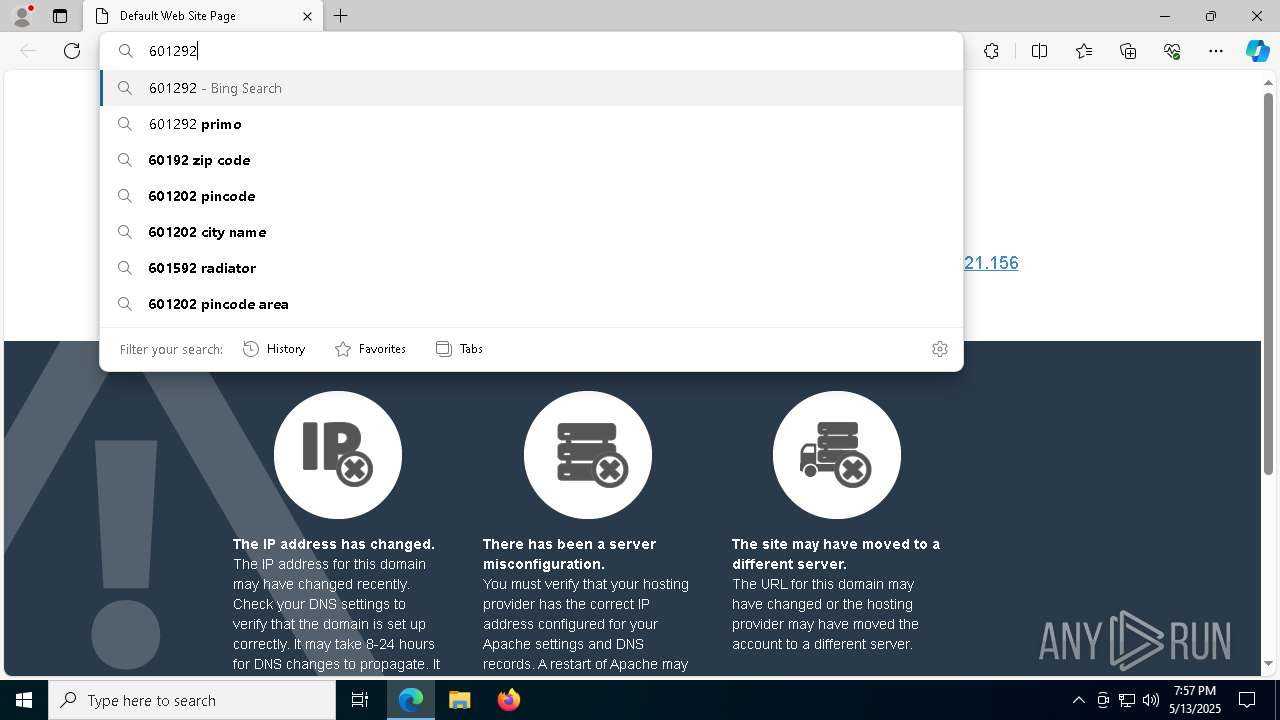
Task: Select the 601292 - Bing Search suggestion
Action: click(x=531, y=88)
